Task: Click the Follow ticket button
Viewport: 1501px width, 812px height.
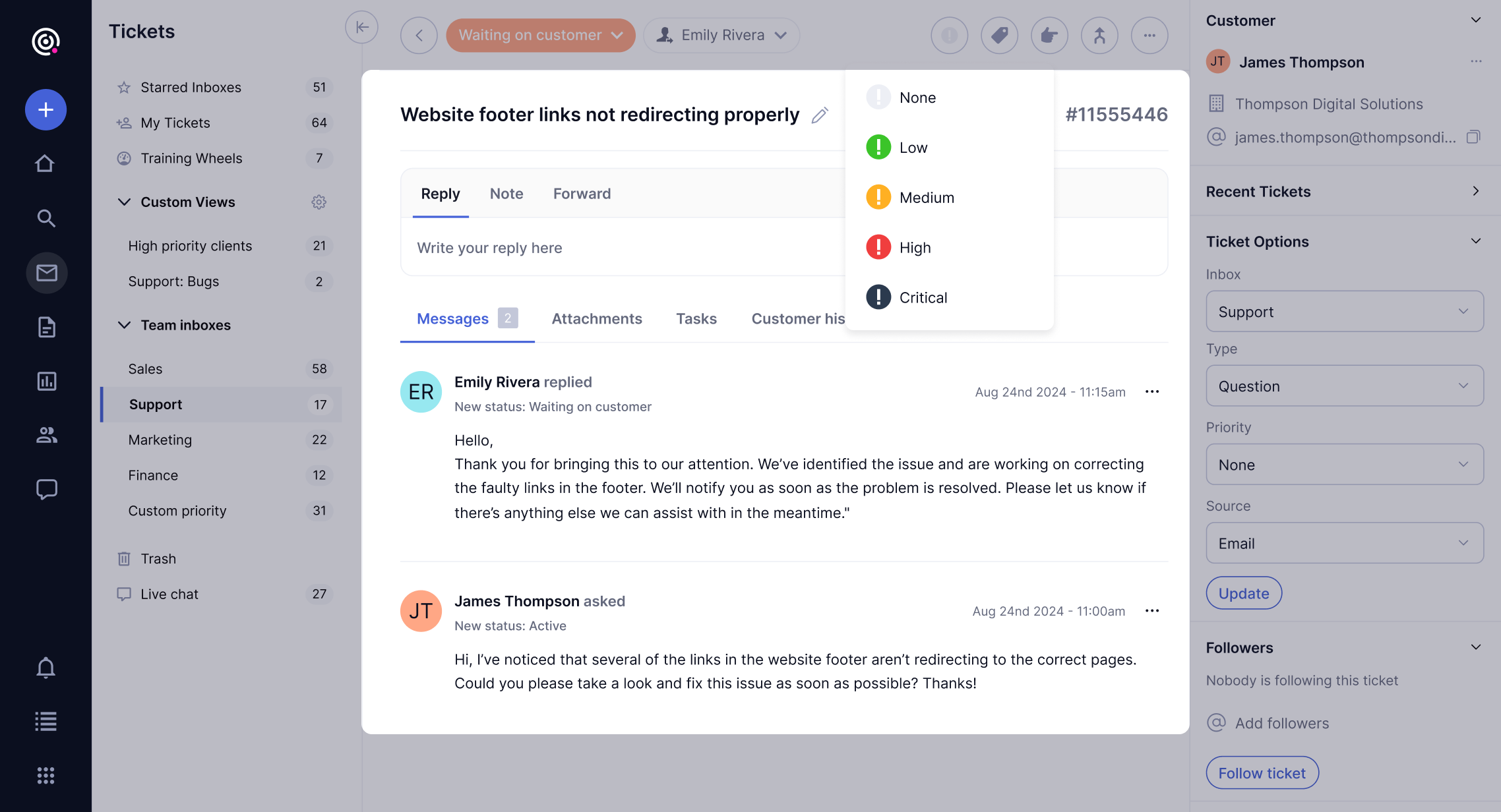Action: pyautogui.click(x=1262, y=772)
